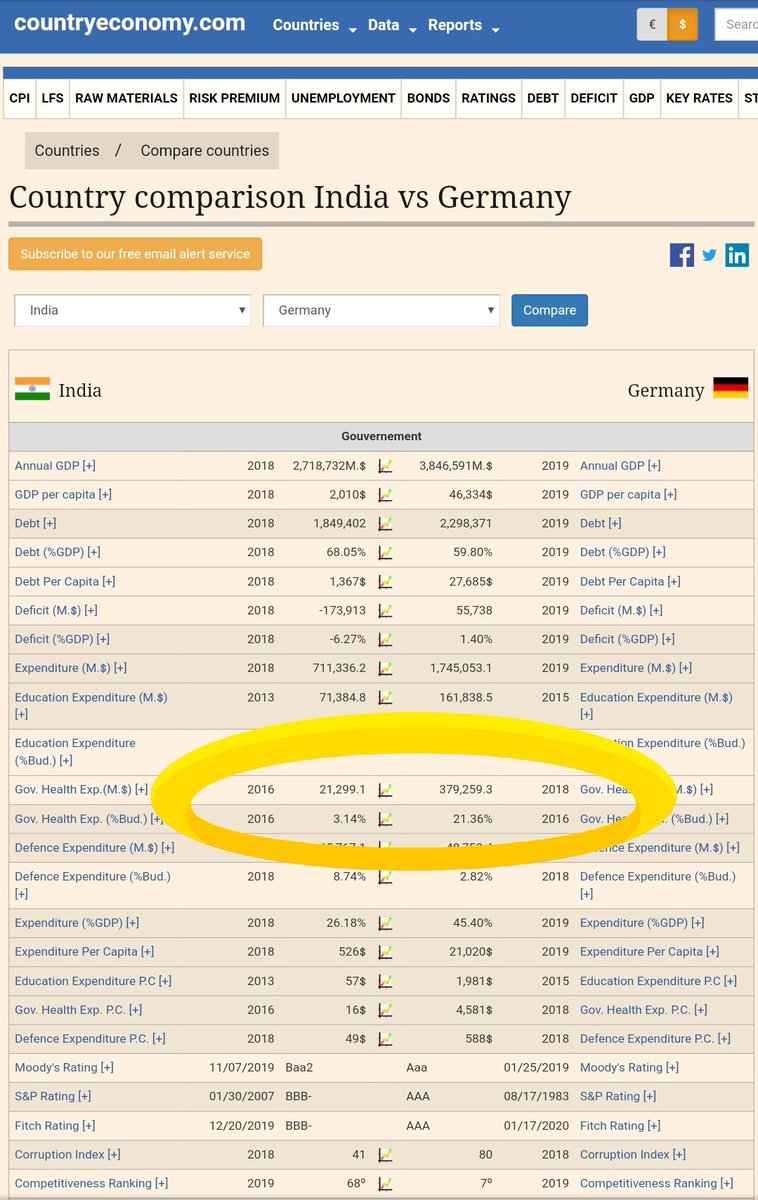
Task: Open the CPI tab
Action: pos(20,98)
